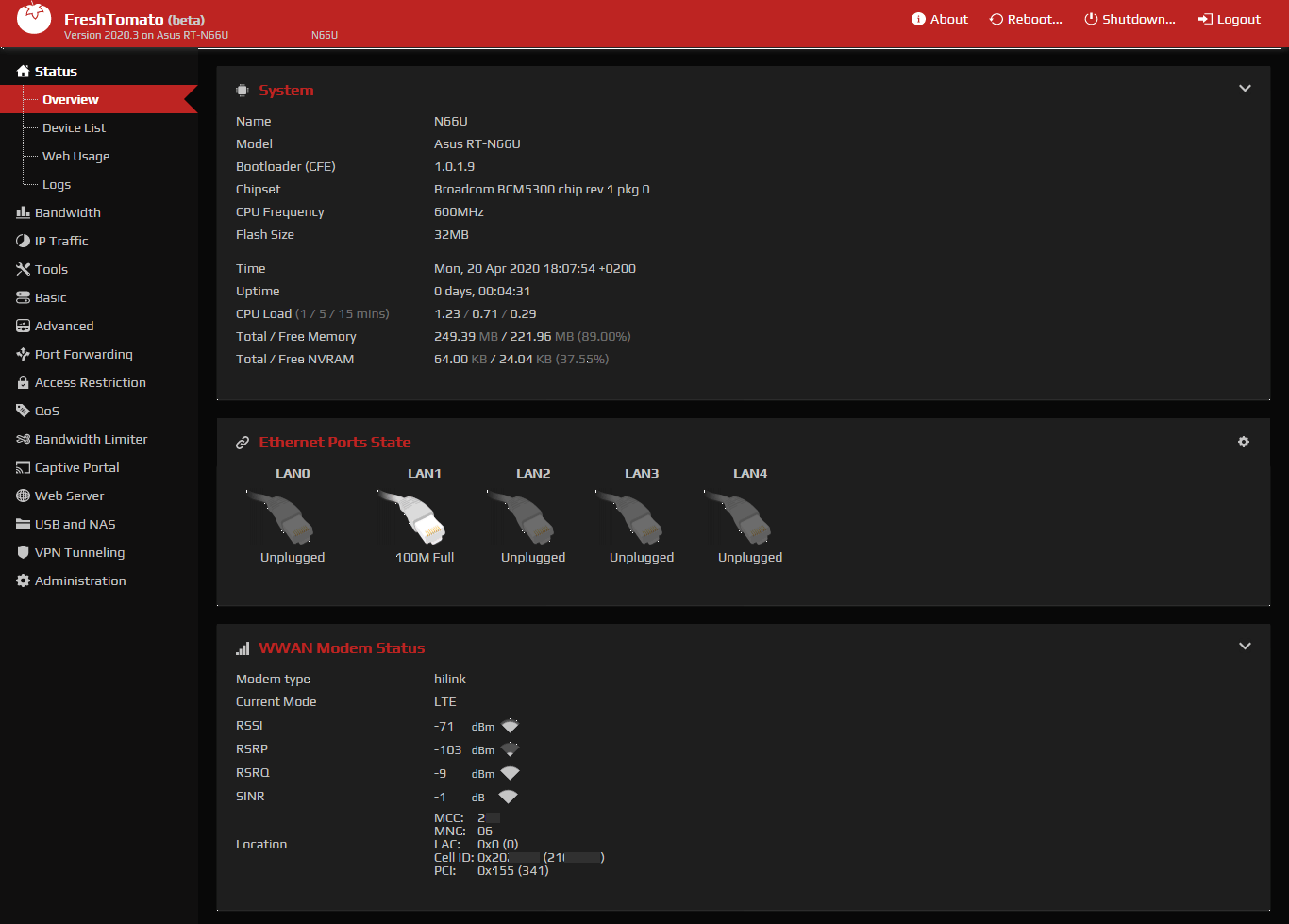Click the Captive Portal cast icon
The image size is (1289, 924).
pos(24,467)
